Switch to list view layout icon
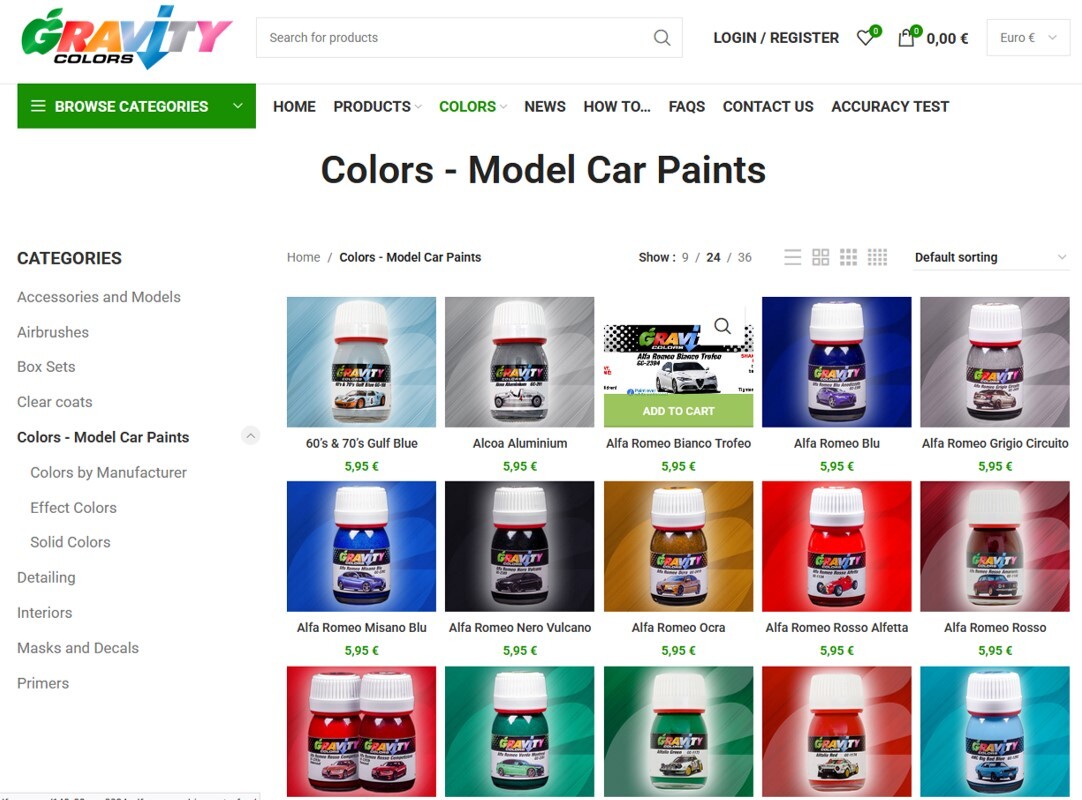Image resolution: width=1082 pixels, height=800 pixels. click(793, 257)
